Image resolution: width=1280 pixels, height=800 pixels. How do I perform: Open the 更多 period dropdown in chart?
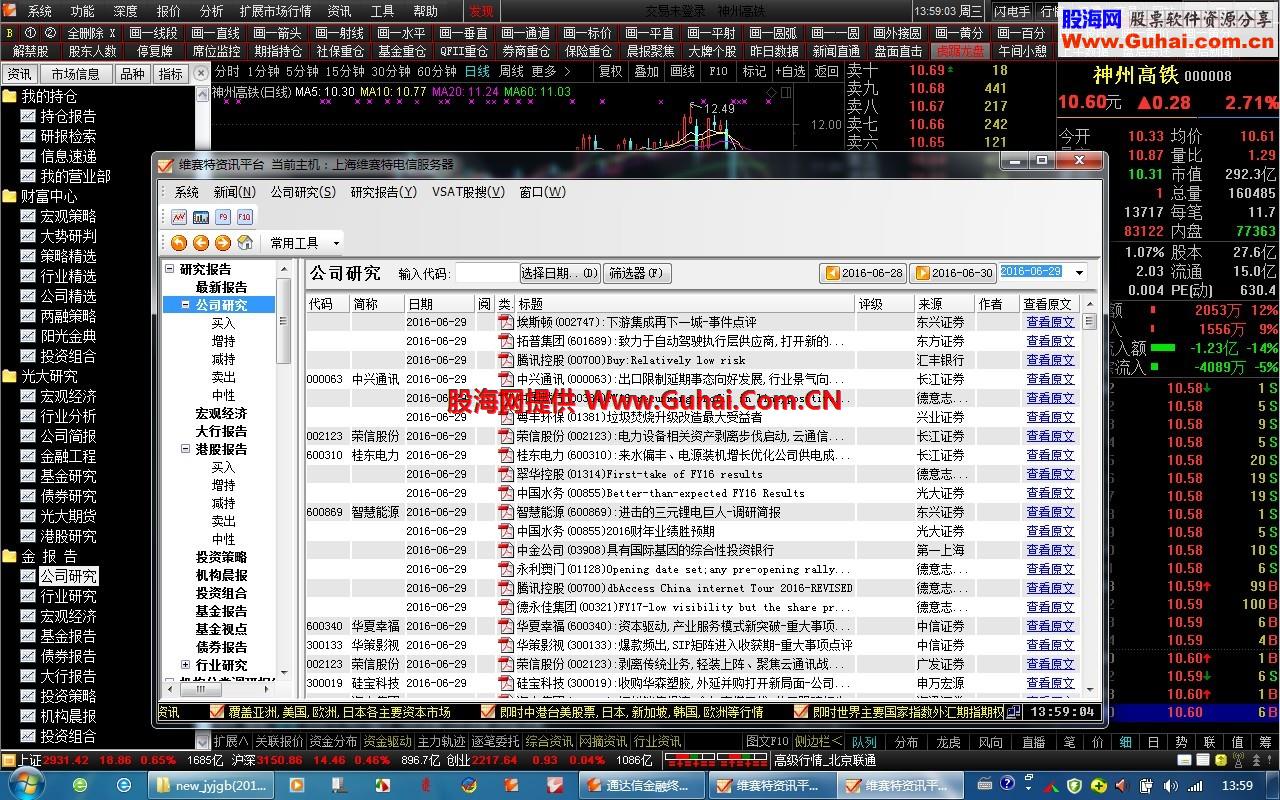click(550, 72)
